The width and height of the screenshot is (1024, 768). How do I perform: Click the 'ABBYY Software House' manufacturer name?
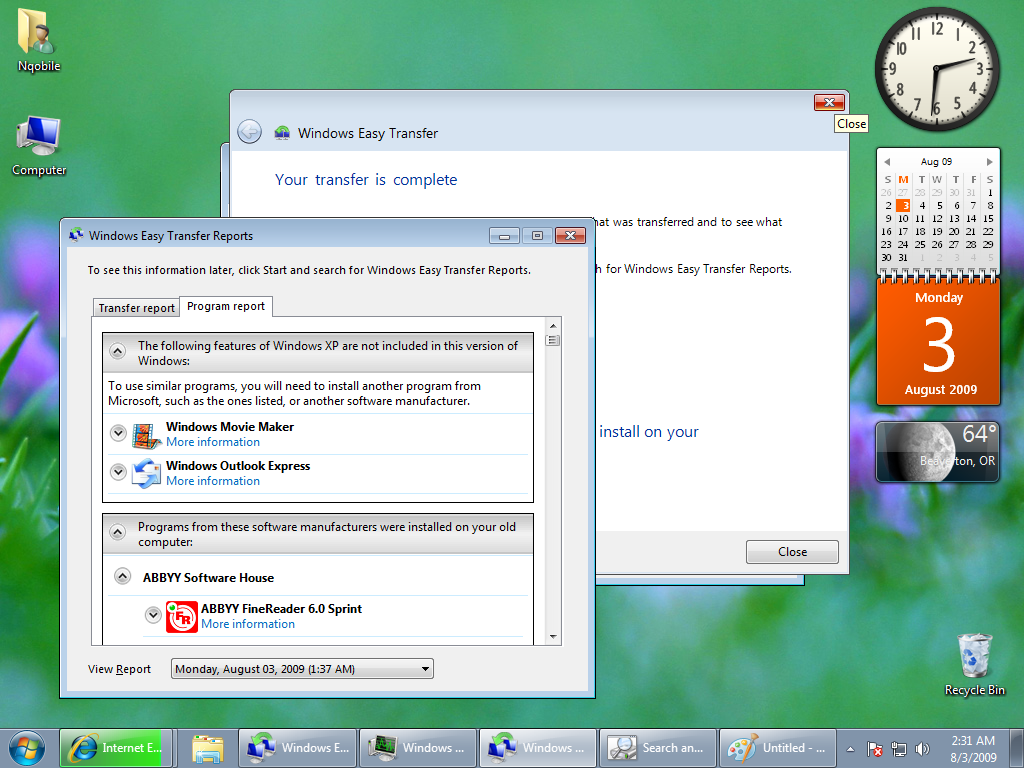pyautogui.click(x=208, y=578)
